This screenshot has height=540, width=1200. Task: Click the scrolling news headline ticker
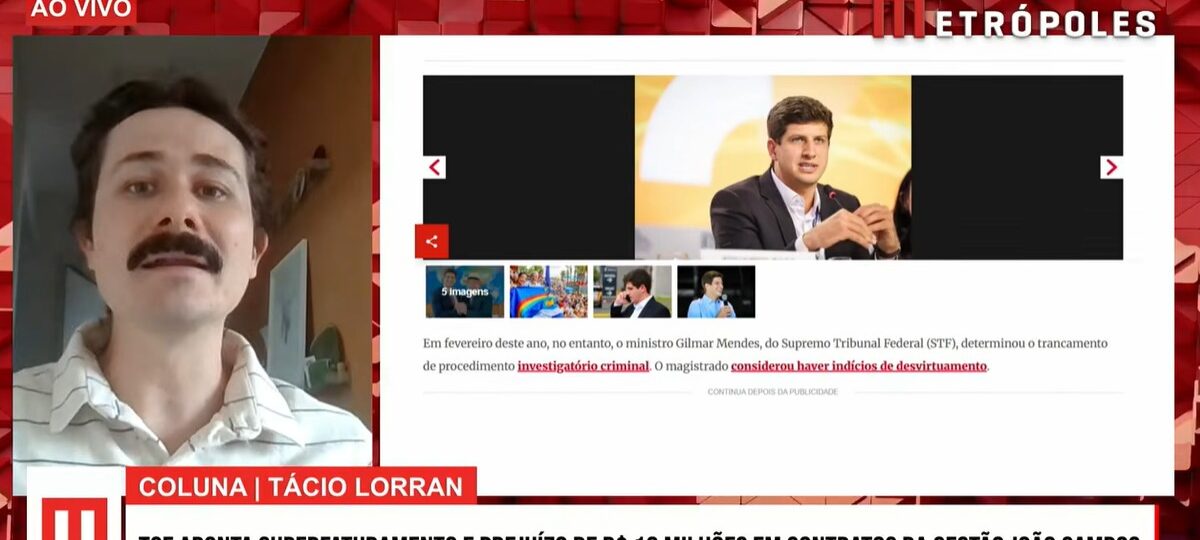point(640,524)
